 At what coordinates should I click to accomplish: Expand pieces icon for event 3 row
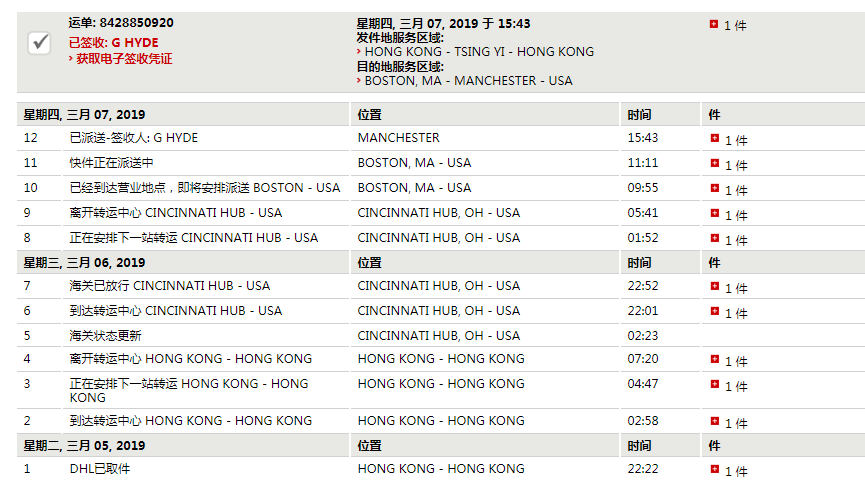point(714,384)
